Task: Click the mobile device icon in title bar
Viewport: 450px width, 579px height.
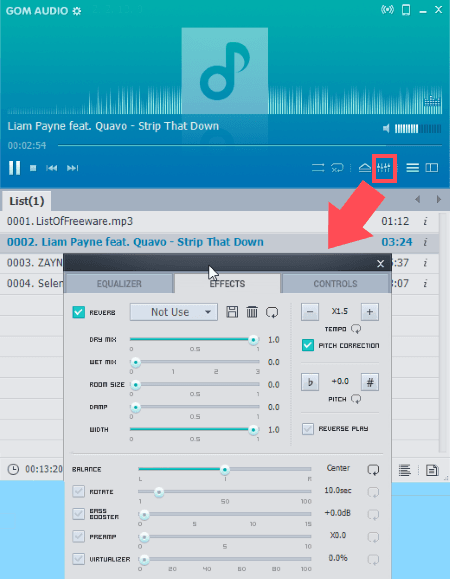Action: click(406, 10)
